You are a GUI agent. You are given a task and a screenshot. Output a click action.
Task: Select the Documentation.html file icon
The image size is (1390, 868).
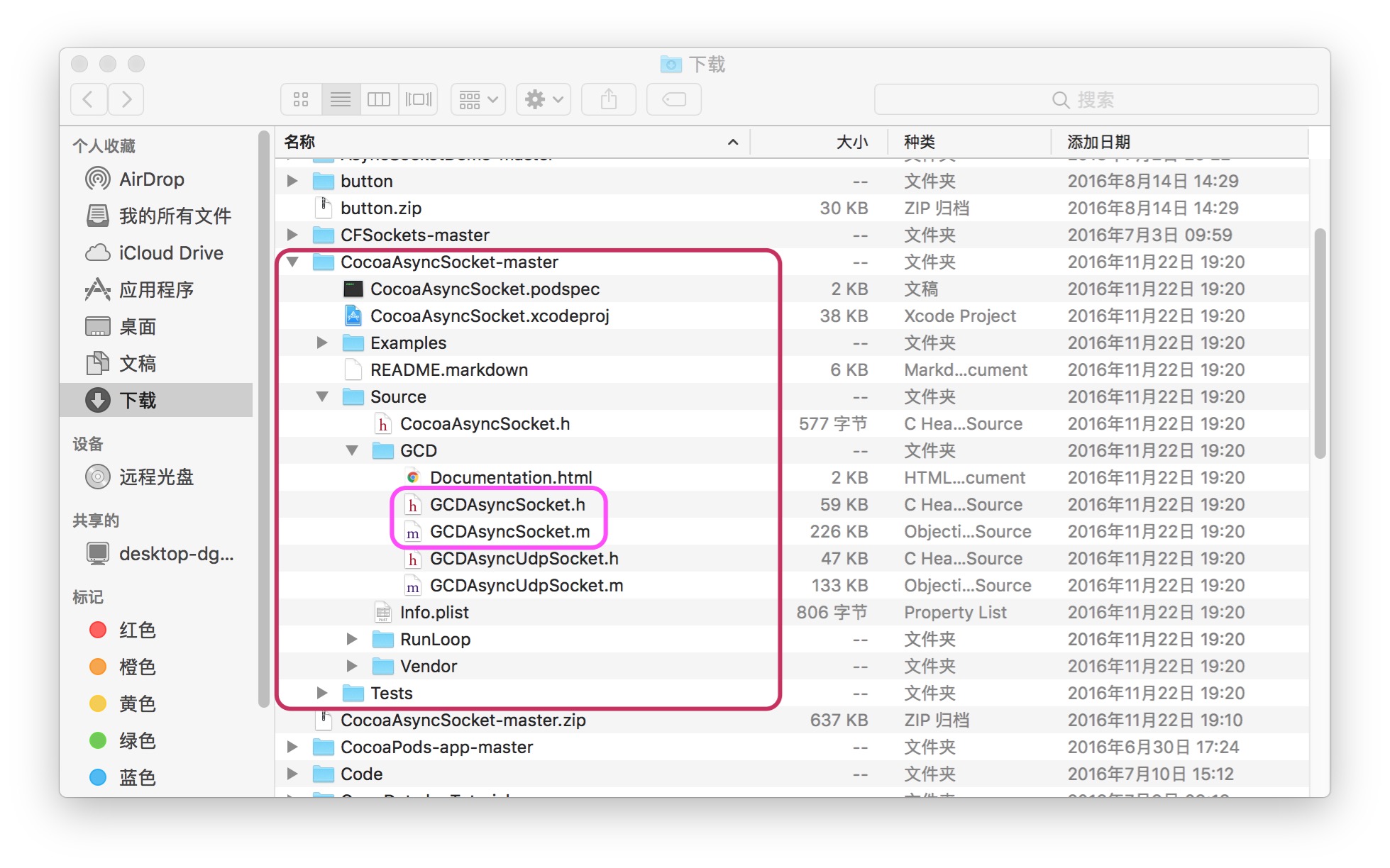(x=412, y=477)
